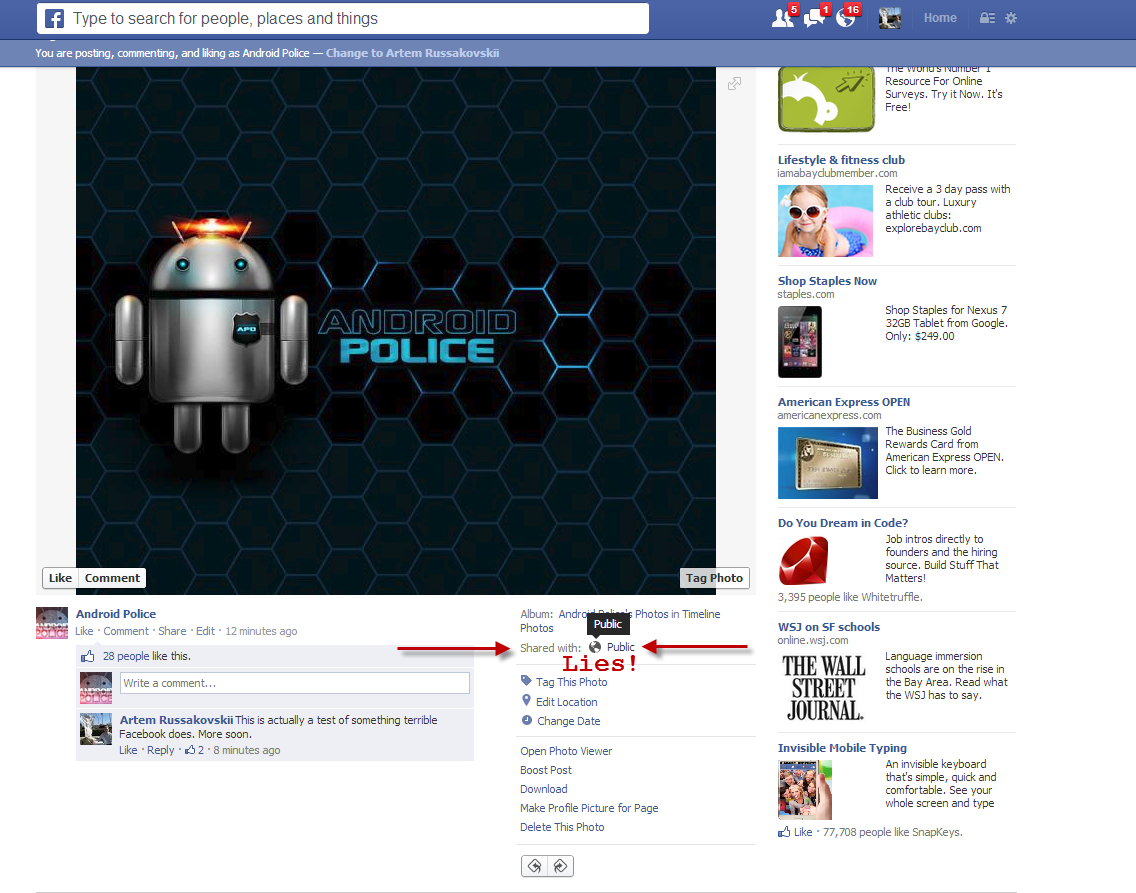Image resolution: width=1136 pixels, height=893 pixels.
Task: Click the expand photo icon
Action: pos(735,83)
